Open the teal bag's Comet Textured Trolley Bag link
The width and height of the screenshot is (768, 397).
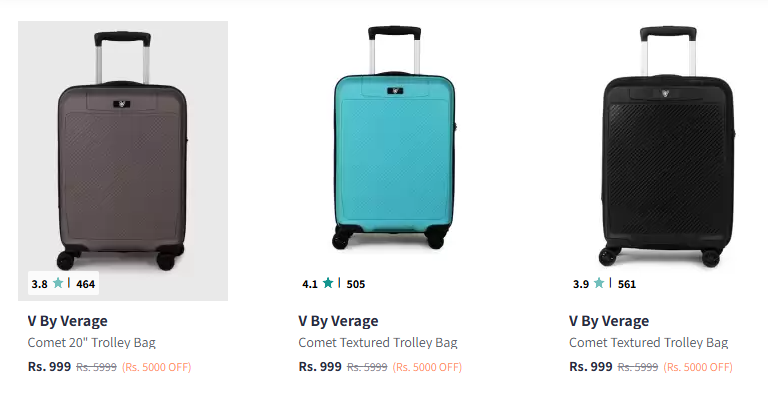[378, 342]
